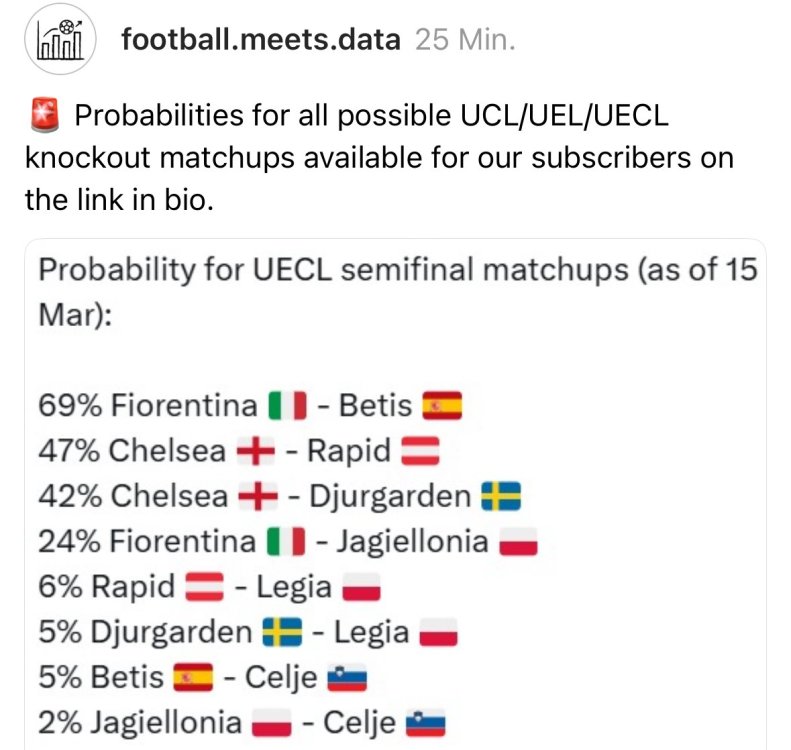Image resolution: width=791 pixels, height=750 pixels.
Task: Click England flag in 47% Chelsea row
Action: coord(256,452)
